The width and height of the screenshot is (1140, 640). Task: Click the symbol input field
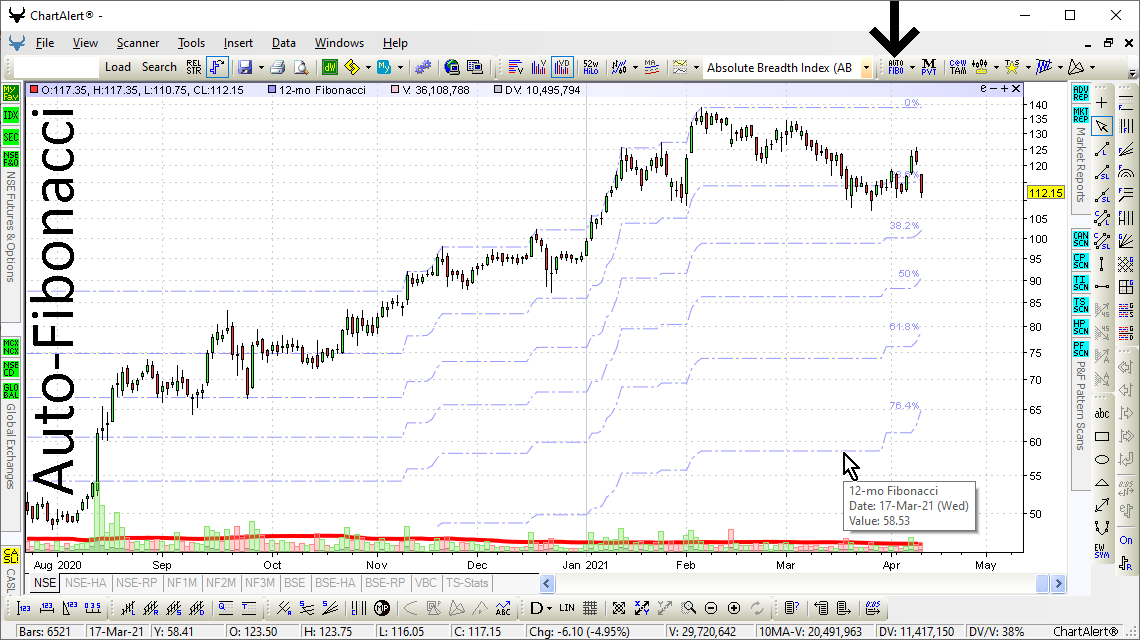tap(56, 68)
